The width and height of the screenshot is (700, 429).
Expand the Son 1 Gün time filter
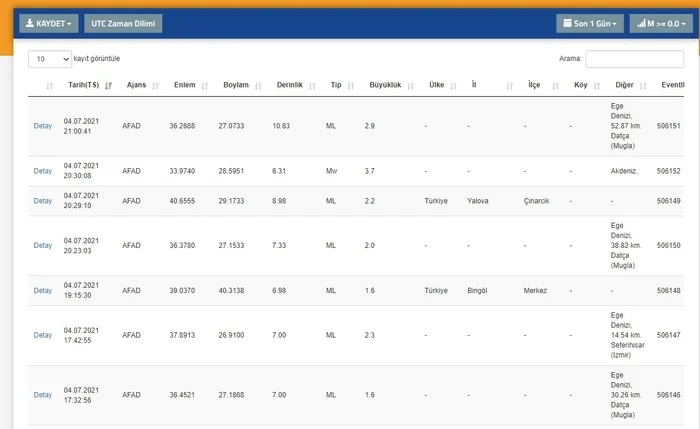point(590,23)
